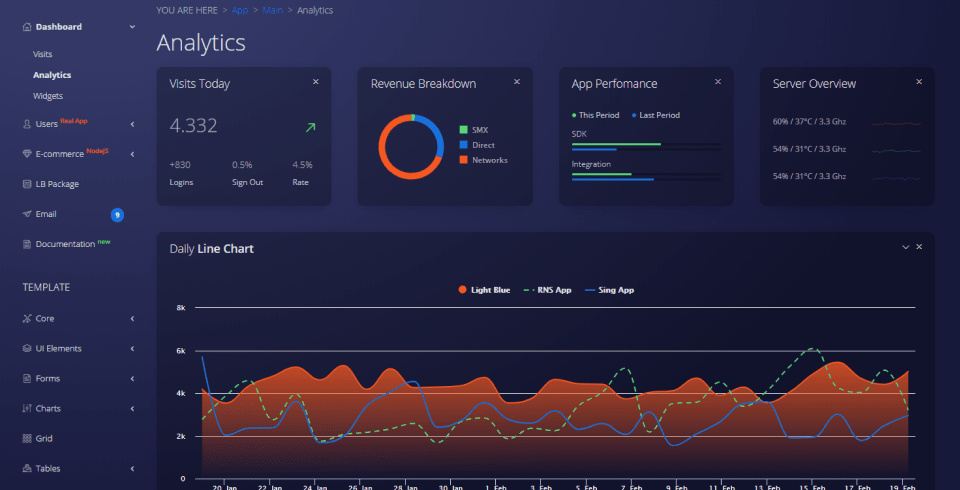The width and height of the screenshot is (960, 490).
Task: Toggle Sing App series in chart legend
Action: pos(608,290)
